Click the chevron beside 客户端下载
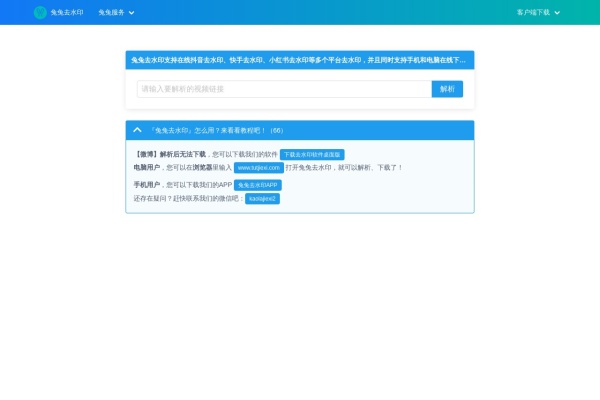Screen dimensions: 600x400 557,13
